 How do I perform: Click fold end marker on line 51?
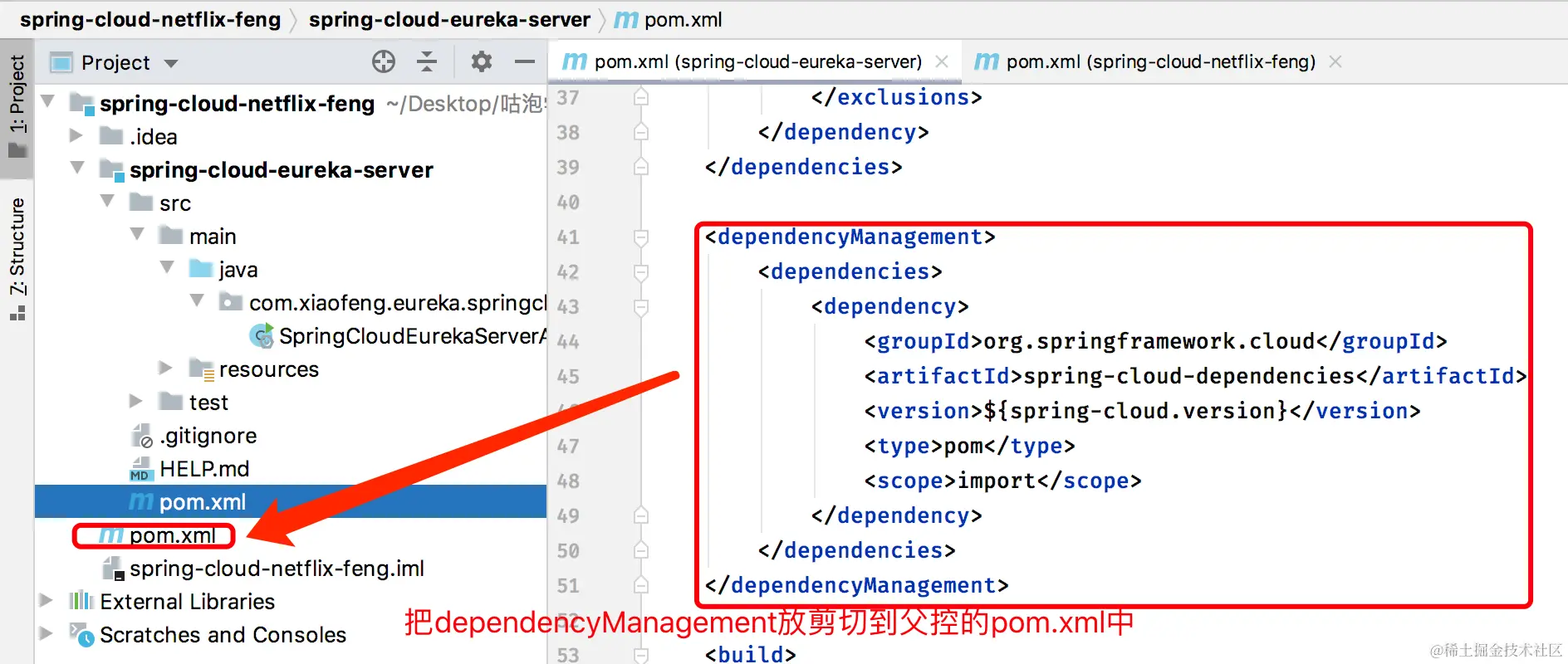tap(640, 585)
